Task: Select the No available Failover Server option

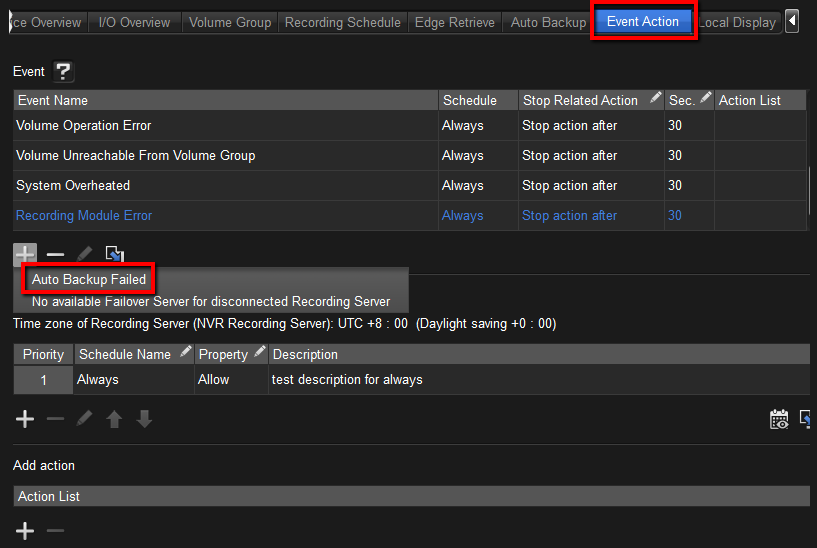Action: point(211,301)
